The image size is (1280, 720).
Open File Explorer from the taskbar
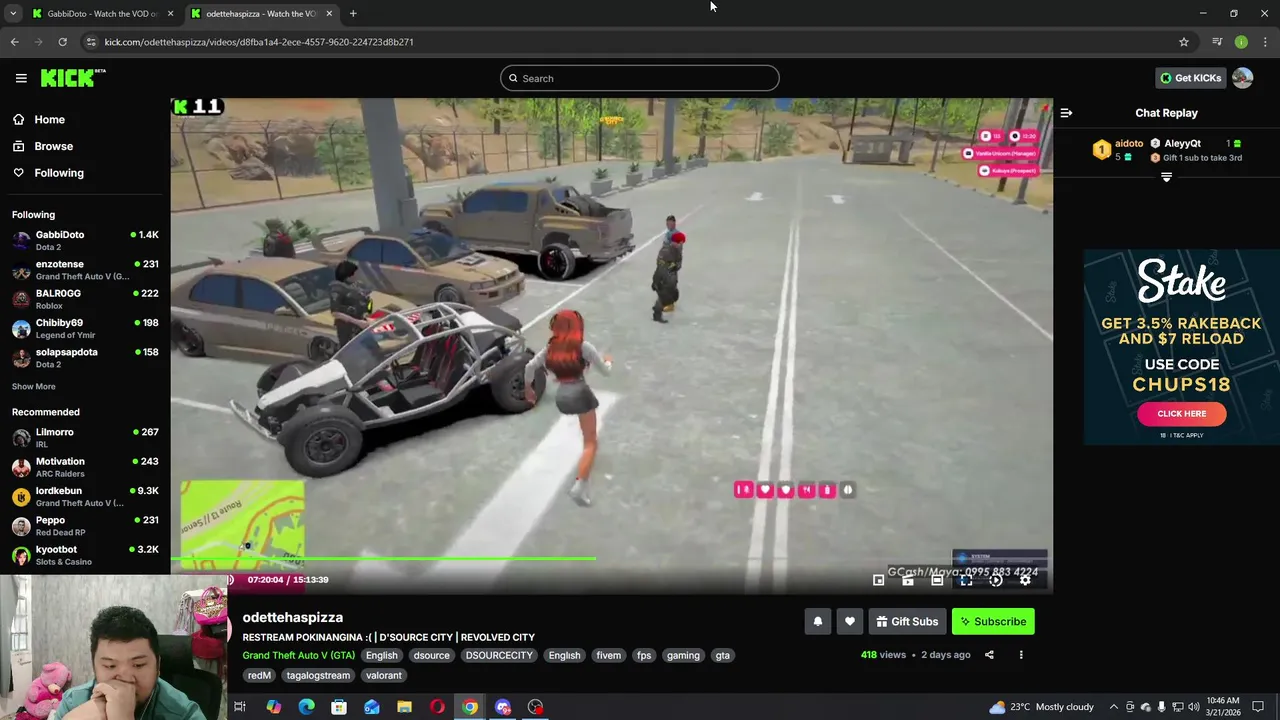click(404, 707)
